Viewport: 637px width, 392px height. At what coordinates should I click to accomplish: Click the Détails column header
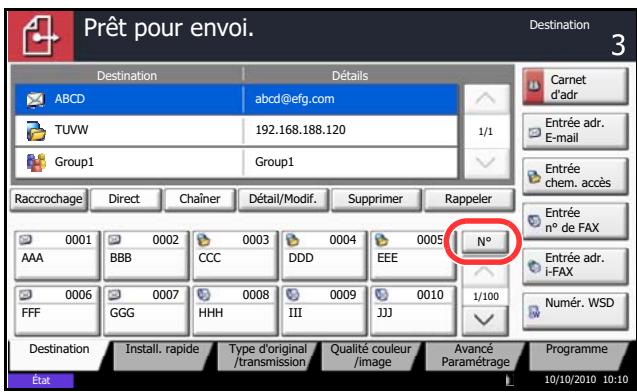(x=350, y=76)
